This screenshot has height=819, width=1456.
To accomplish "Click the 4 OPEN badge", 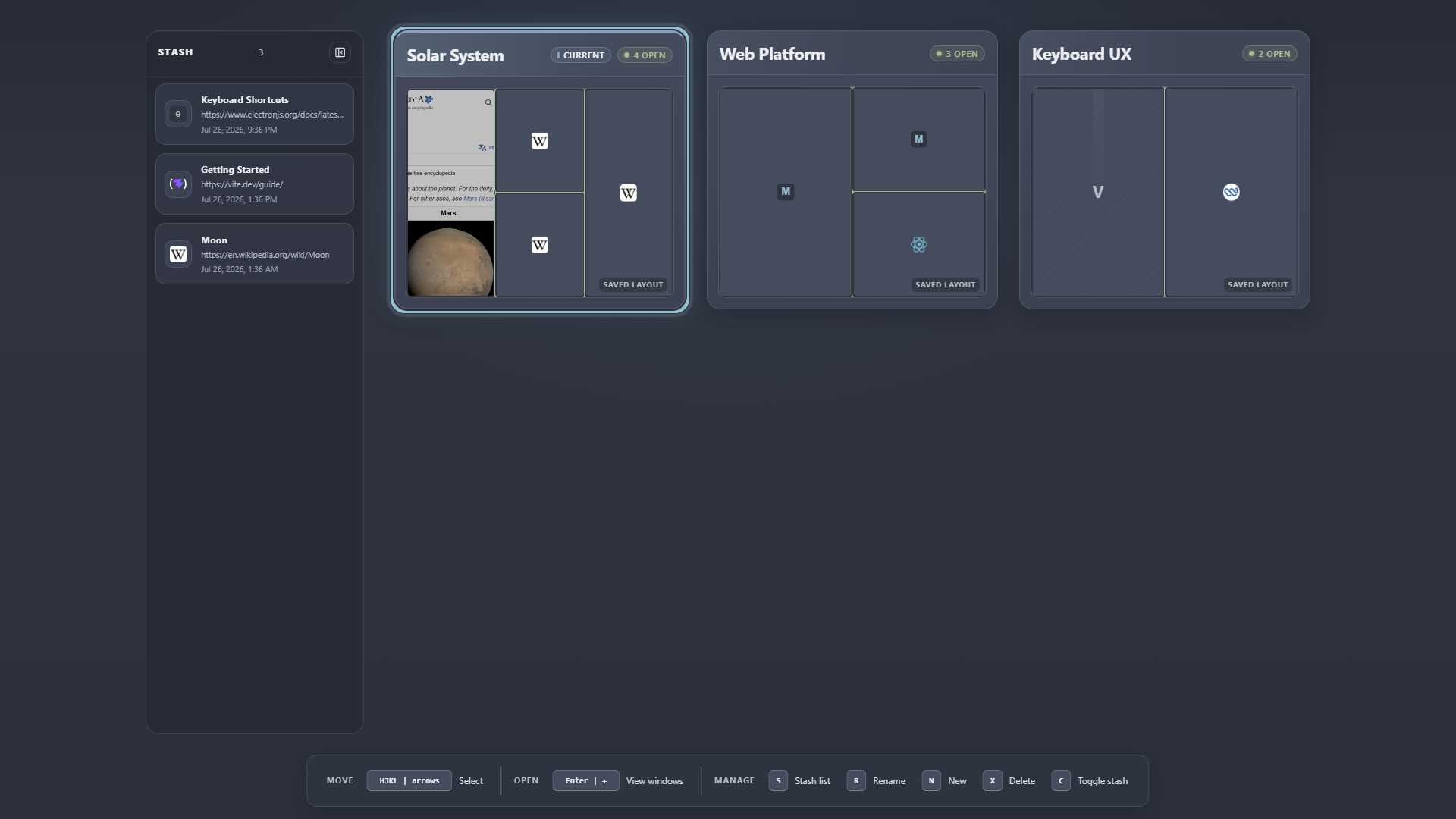I will 645,55.
